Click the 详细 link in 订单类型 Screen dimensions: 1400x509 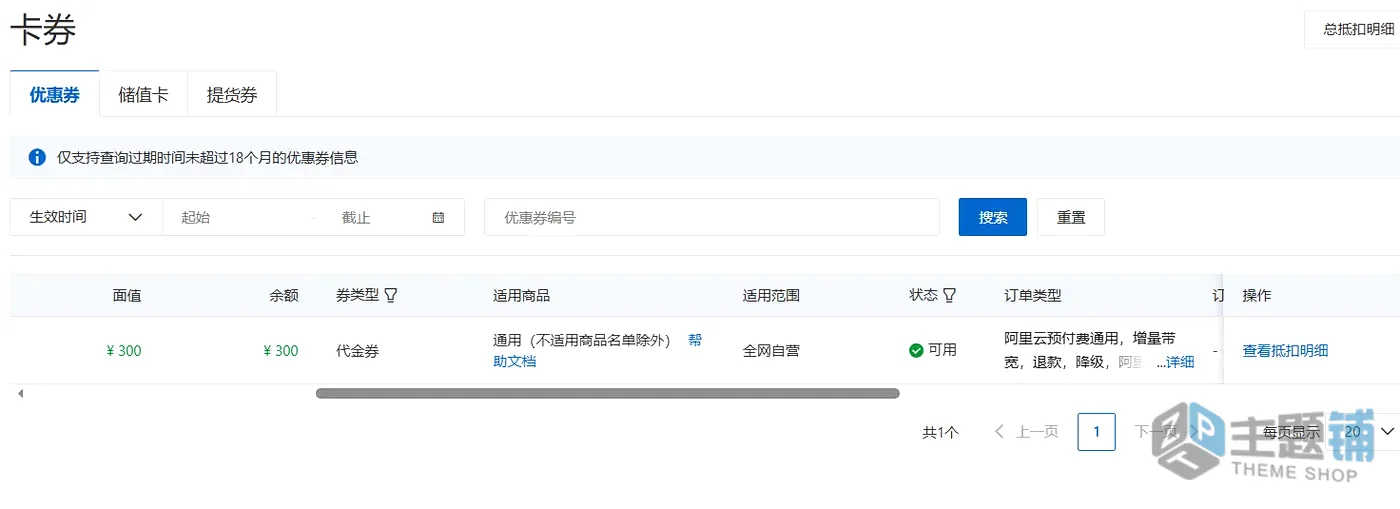coord(1180,362)
